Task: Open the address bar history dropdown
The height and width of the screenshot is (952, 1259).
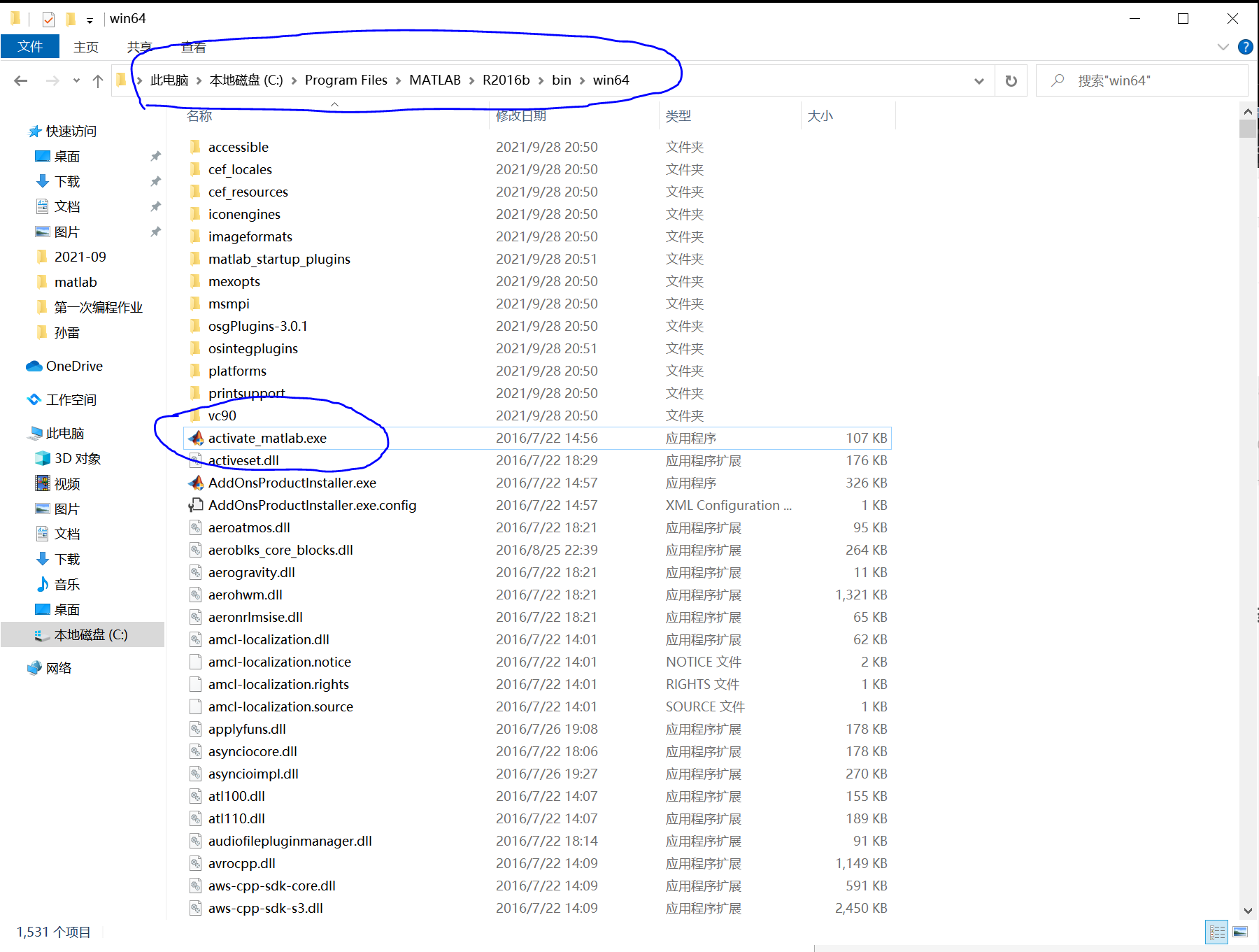Action: [x=979, y=81]
